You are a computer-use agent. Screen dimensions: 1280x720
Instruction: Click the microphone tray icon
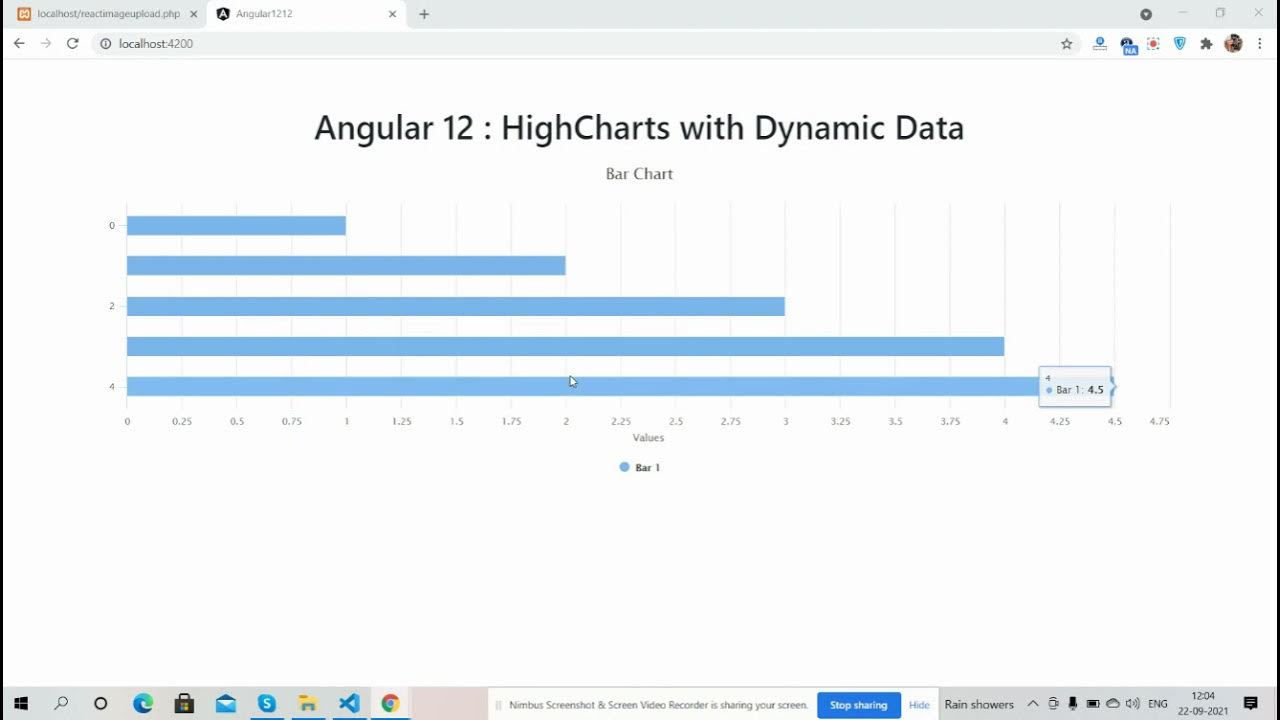click(1073, 704)
